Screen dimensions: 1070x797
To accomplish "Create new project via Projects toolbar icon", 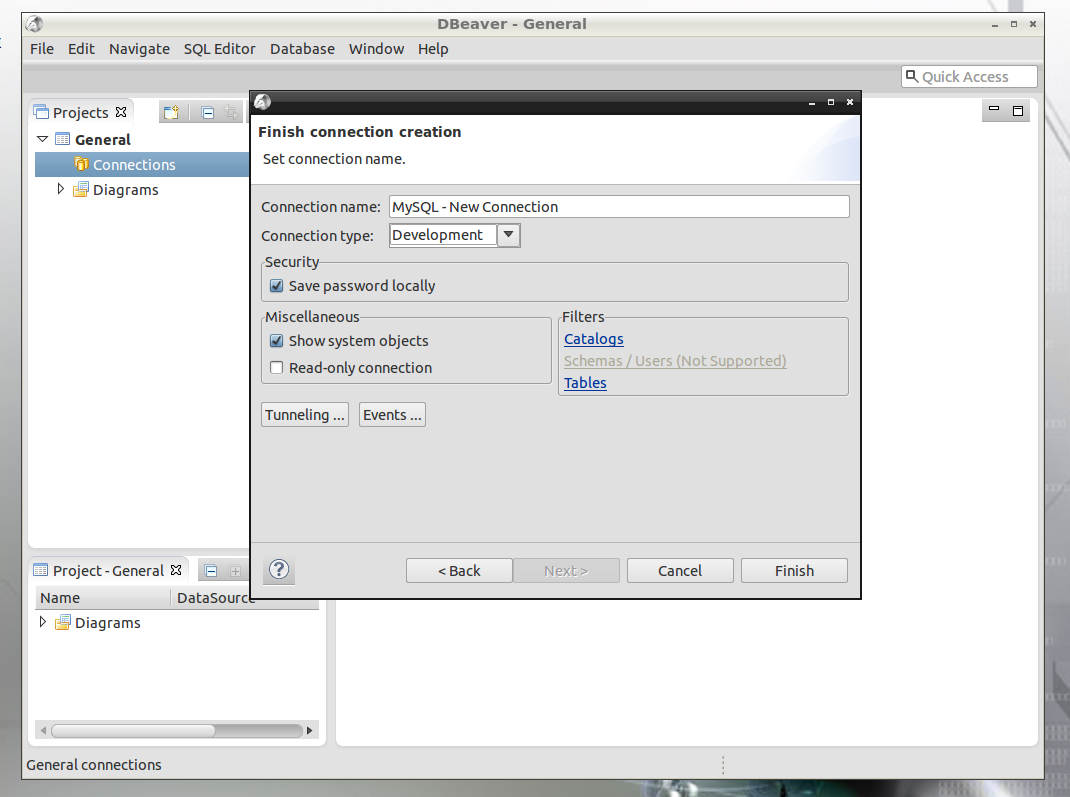I will 171,113.
